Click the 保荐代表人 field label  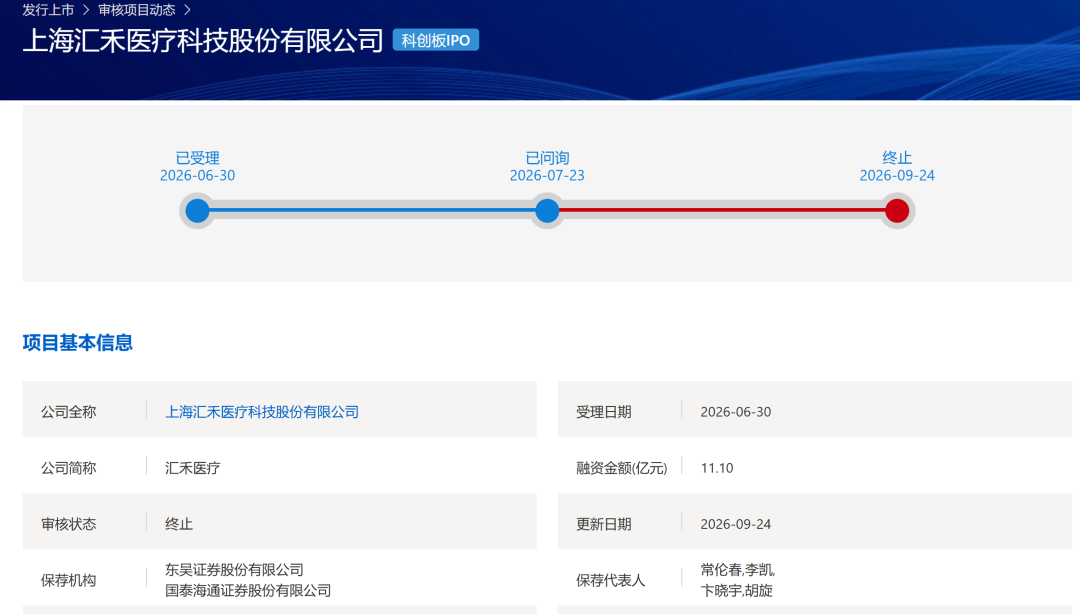[610, 580]
